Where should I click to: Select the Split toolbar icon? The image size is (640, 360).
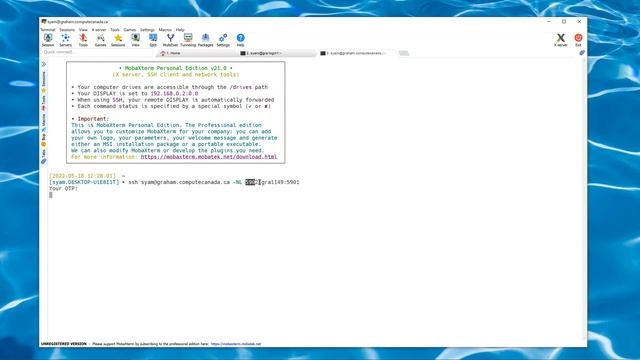click(x=153, y=40)
